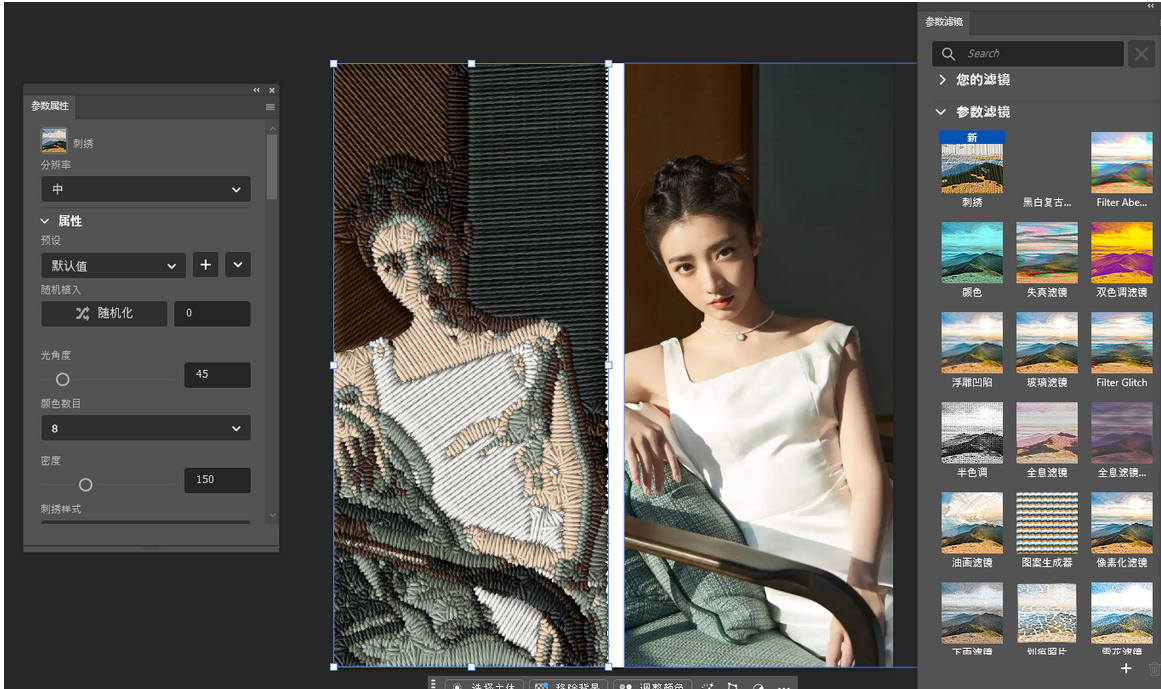The image size is (1161, 689).
Task: Open the 参数属性 panel menu icon
Action: click(270, 107)
